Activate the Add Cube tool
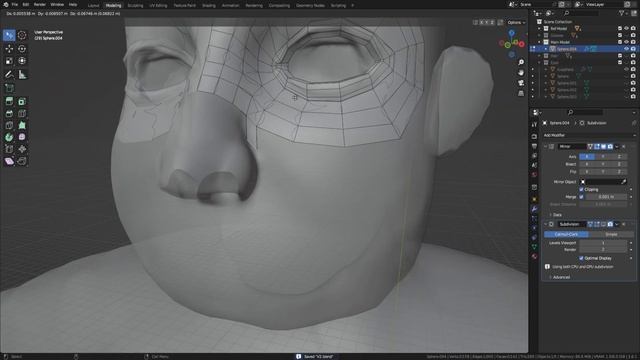The image size is (640, 360). tap(9, 88)
